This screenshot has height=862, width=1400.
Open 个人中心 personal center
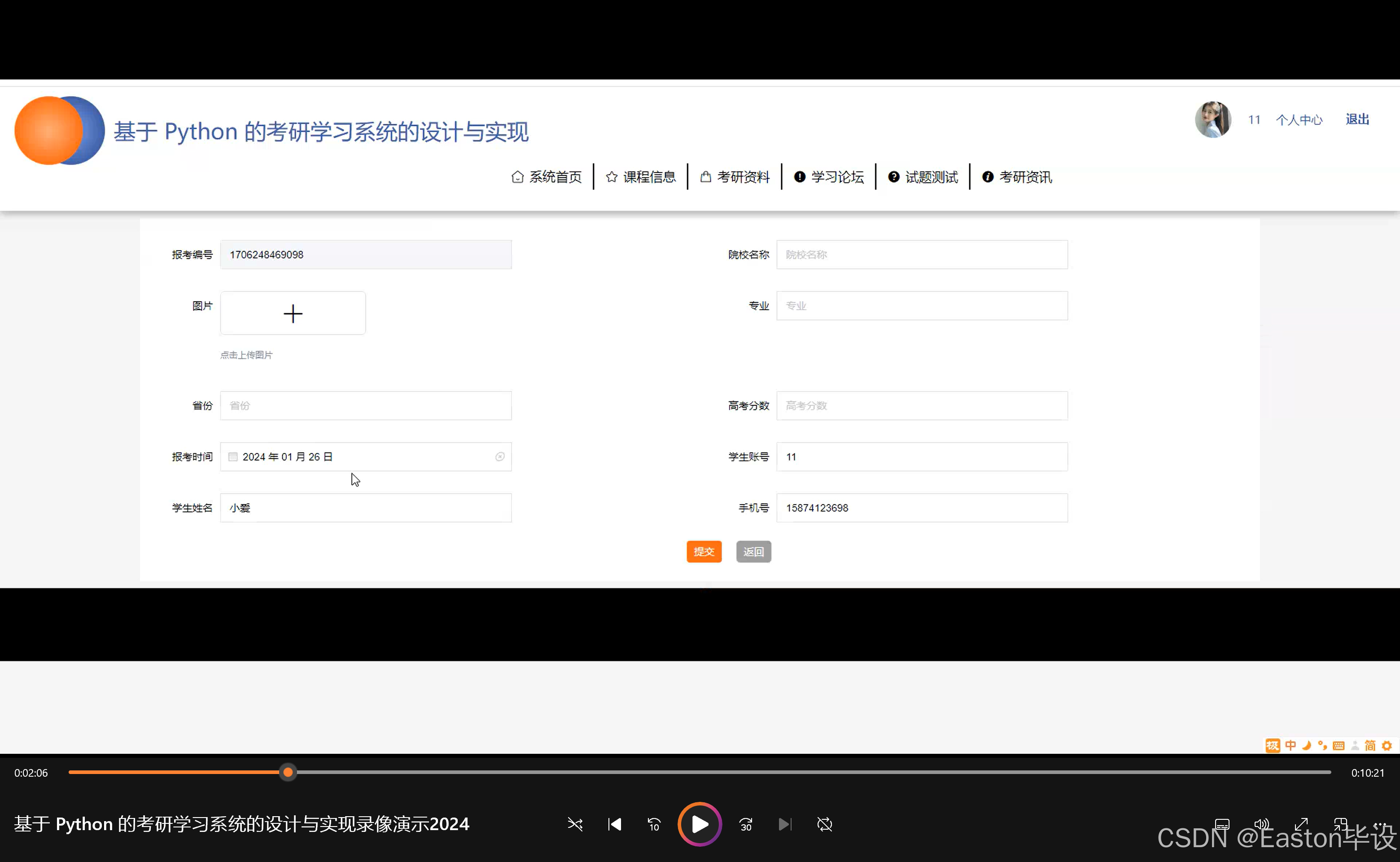pyautogui.click(x=1299, y=120)
